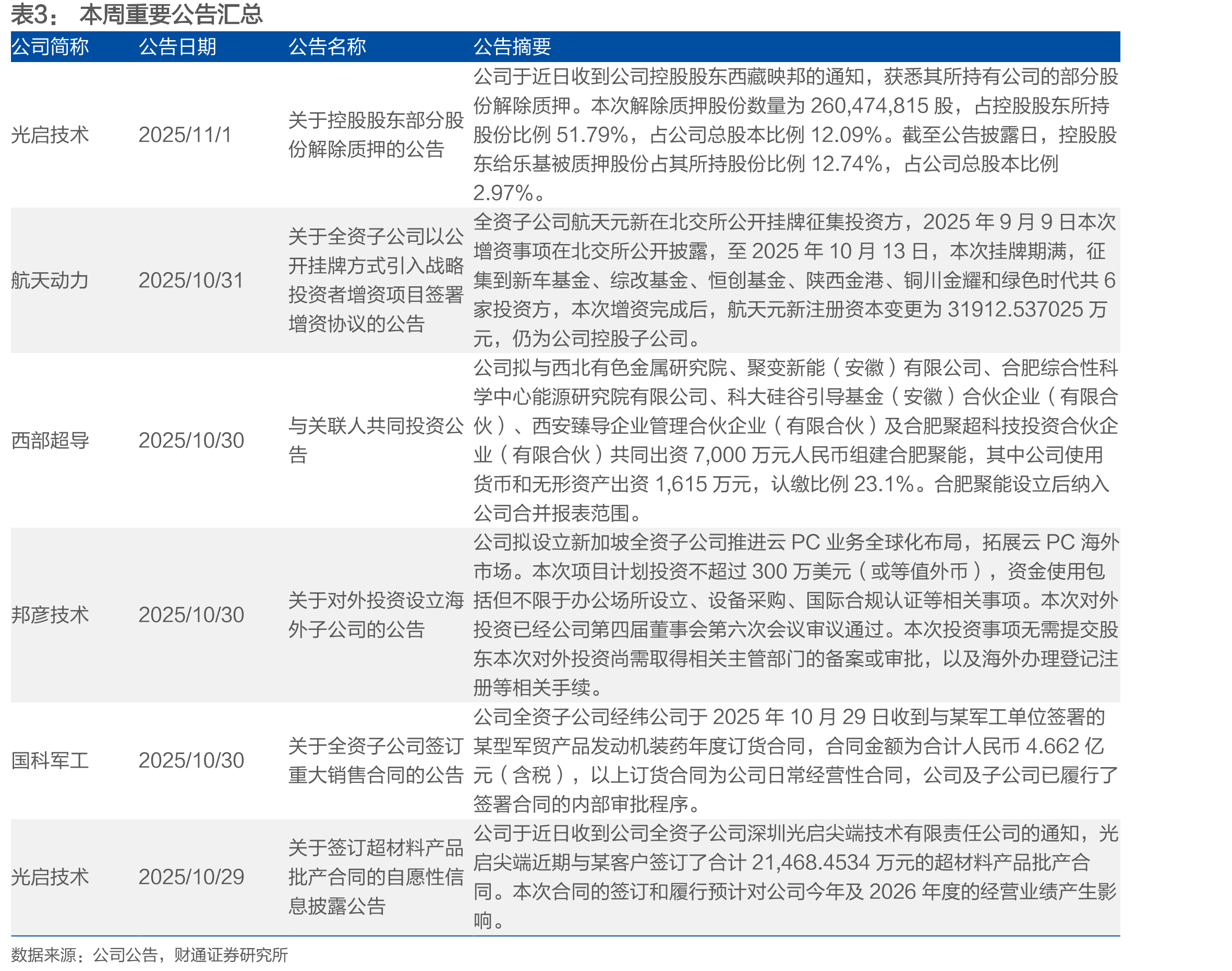Select the 公告摘要 column header

[x=512, y=46]
